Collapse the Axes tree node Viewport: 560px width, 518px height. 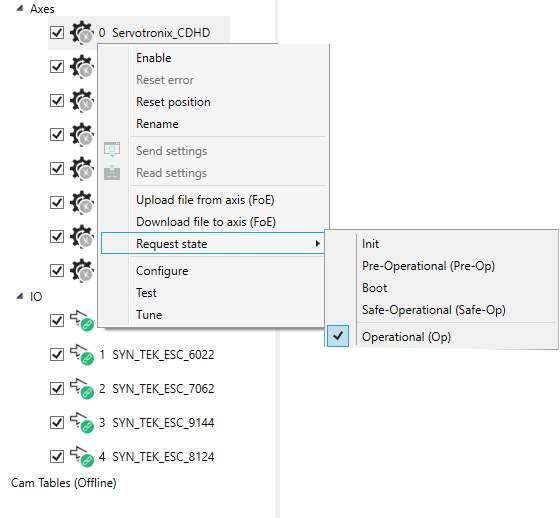(20, 8)
